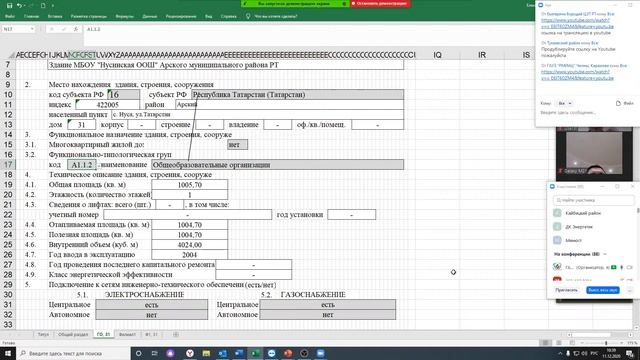Click the new sheet plus icon
The height and width of the screenshot is (360, 640).
coord(176,334)
